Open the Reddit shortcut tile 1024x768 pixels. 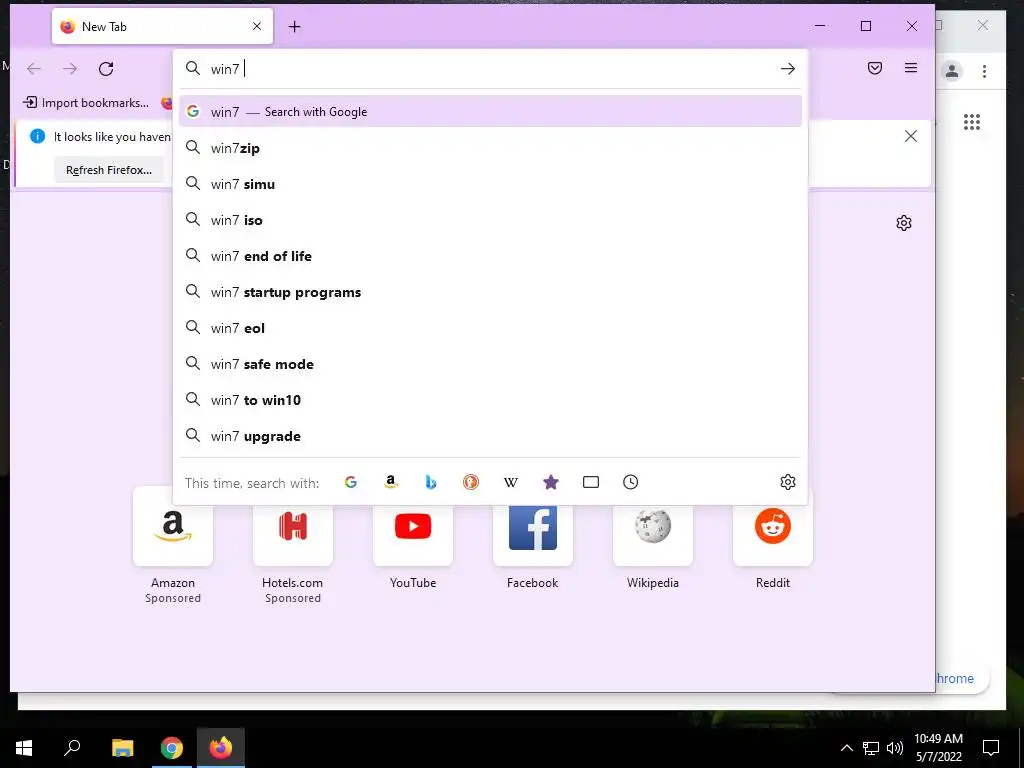773,526
